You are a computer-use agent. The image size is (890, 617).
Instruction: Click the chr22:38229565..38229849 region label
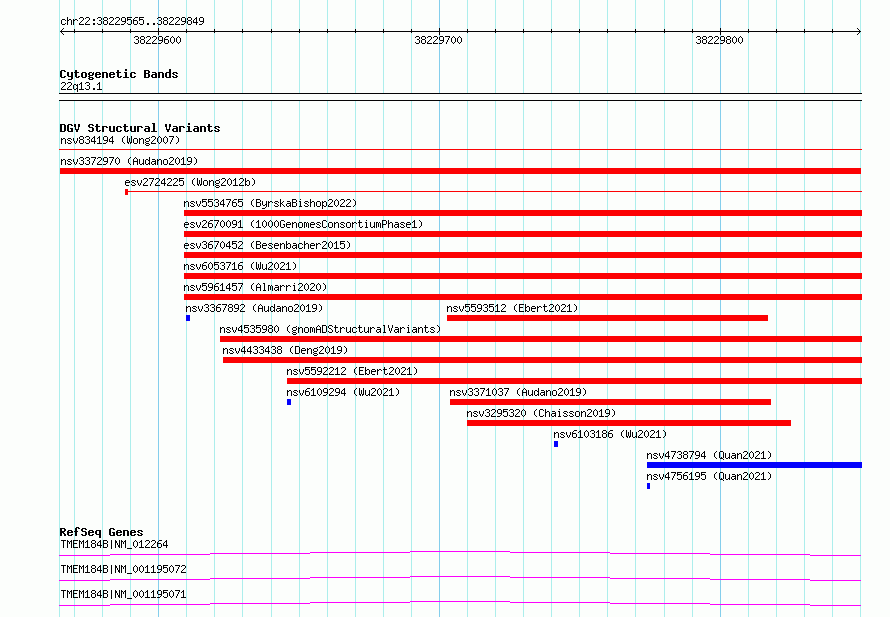pyautogui.click(x=132, y=21)
